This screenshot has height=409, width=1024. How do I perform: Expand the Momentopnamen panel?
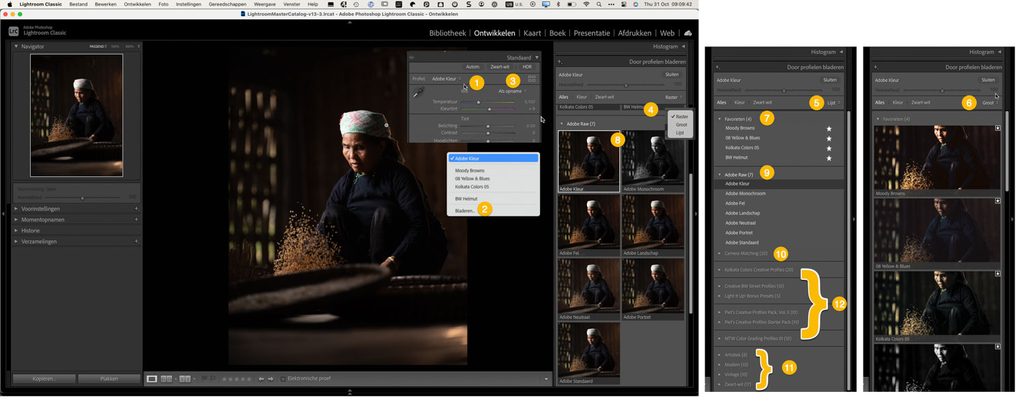[x=16, y=220]
